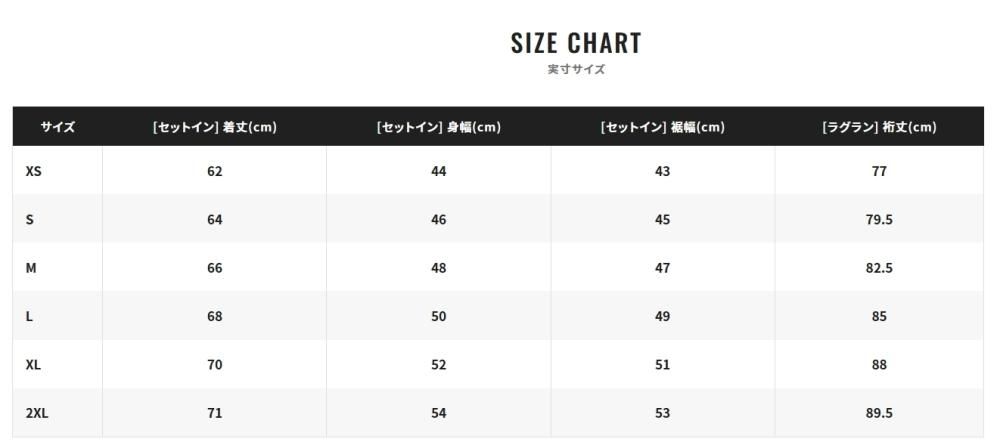Click the [セットイン] 着丈(cm) column header
This screenshot has width=1000, height=445.
(215, 127)
